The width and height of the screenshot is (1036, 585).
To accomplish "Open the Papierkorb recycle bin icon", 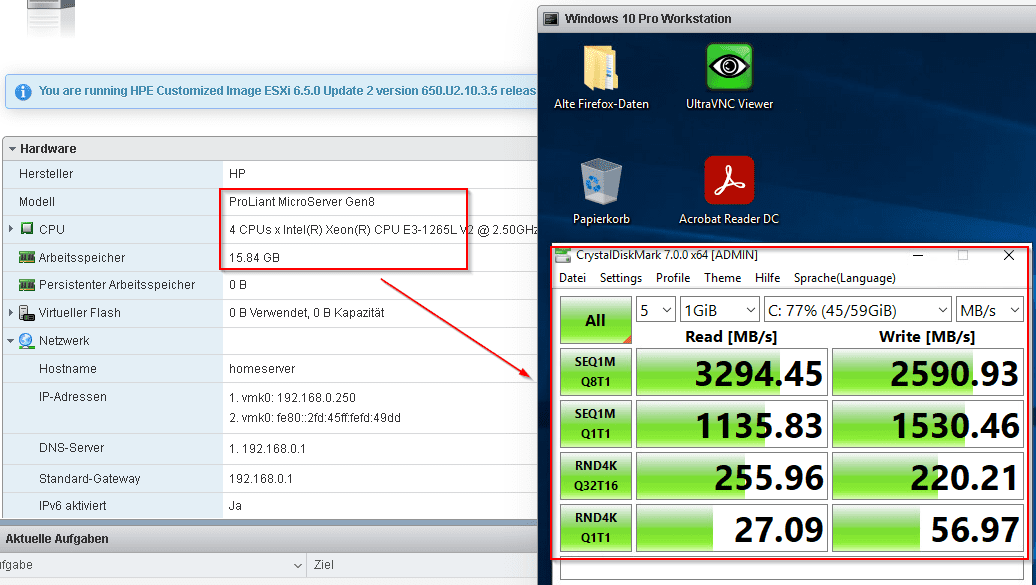I will [601, 181].
